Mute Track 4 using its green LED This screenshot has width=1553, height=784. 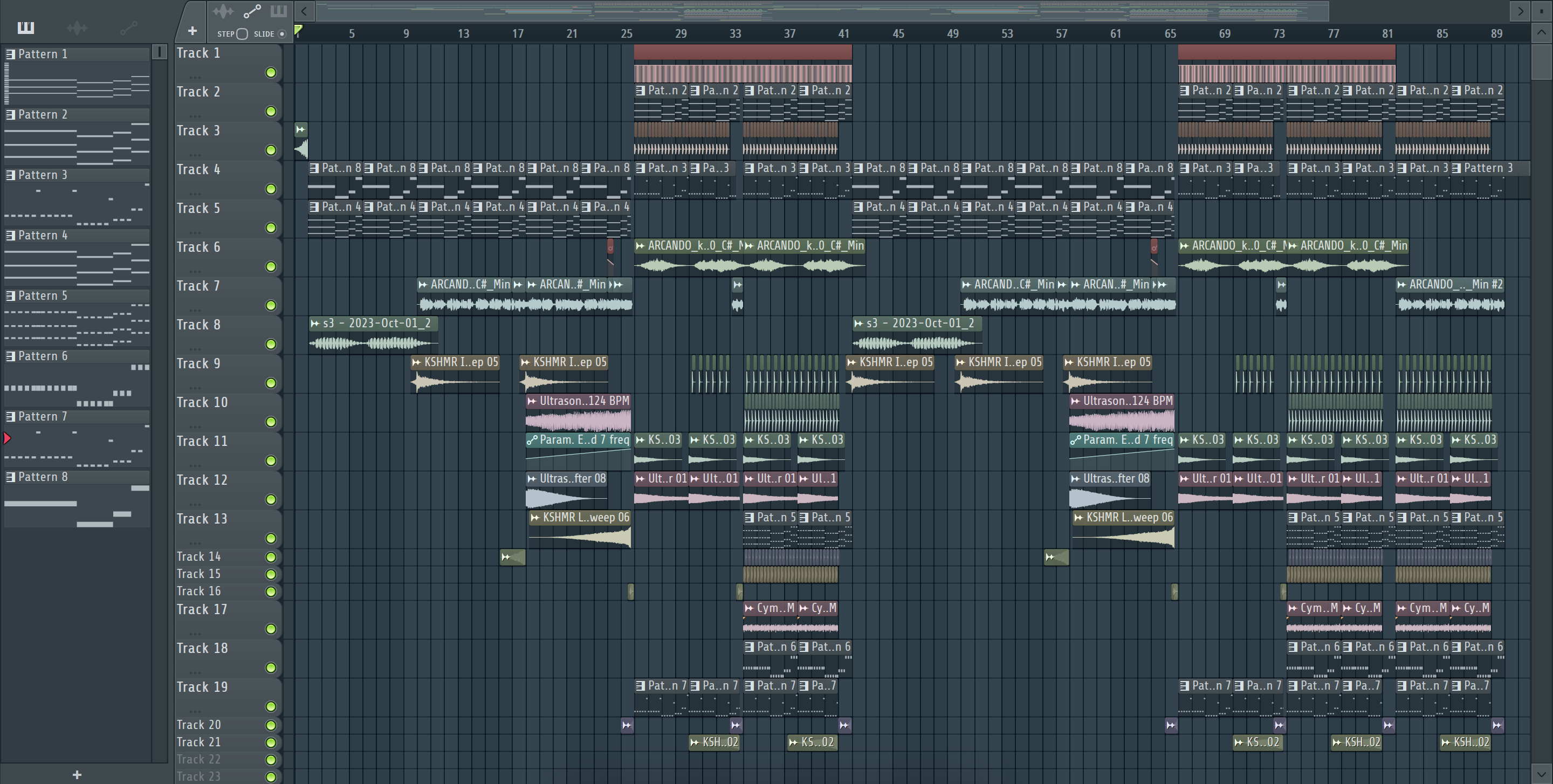click(x=271, y=189)
